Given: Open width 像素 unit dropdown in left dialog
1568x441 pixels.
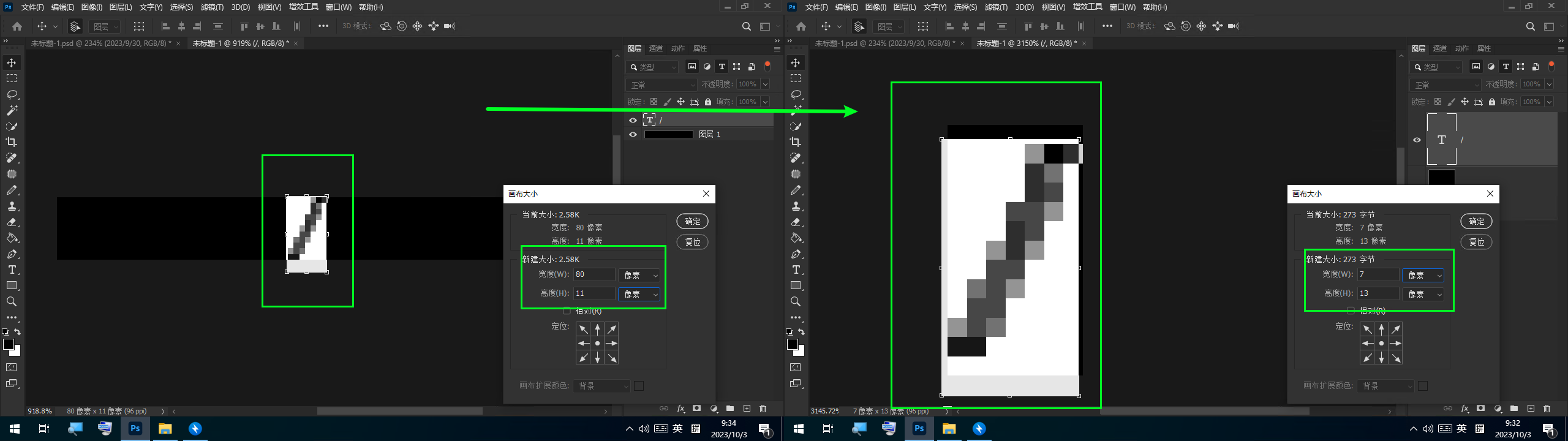Looking at the screenshot, I should [x=639, y=275].
